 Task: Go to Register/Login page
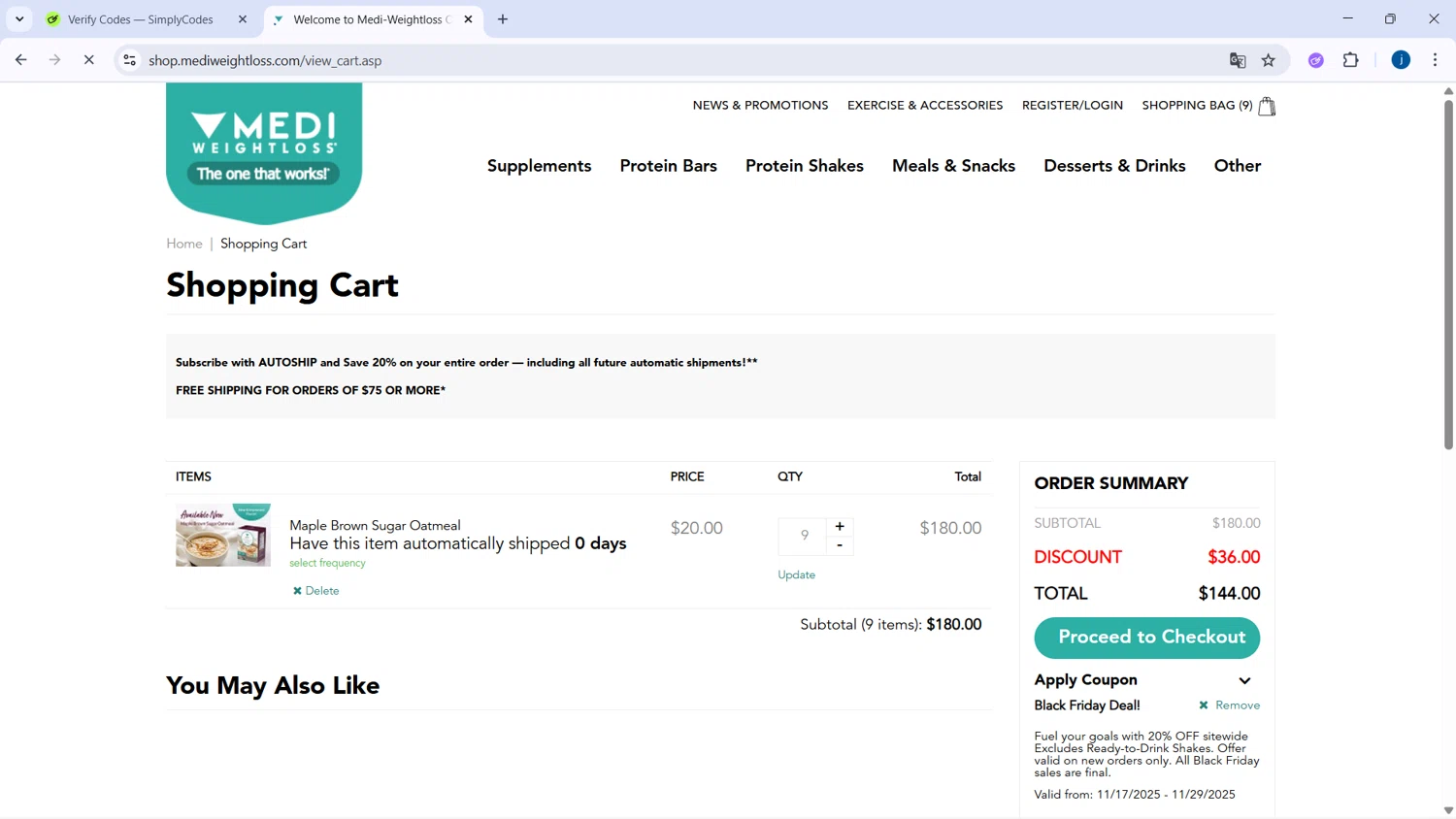1073,105
